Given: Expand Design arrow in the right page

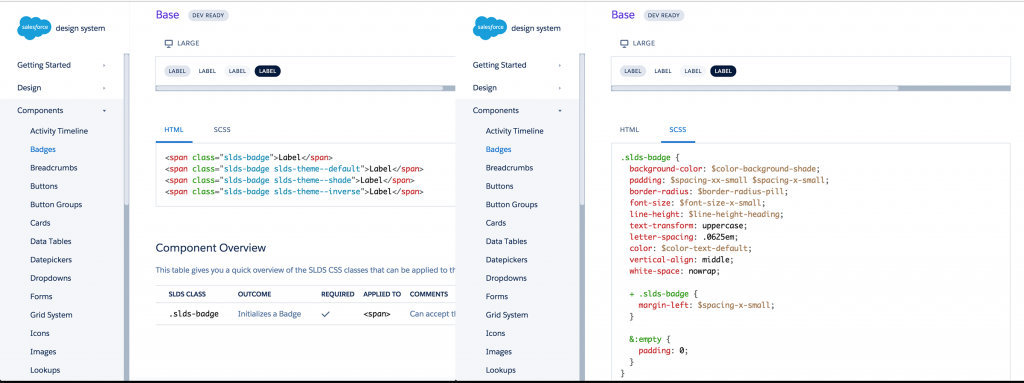Looking at the screenshot, I should (x=560, y=88).
